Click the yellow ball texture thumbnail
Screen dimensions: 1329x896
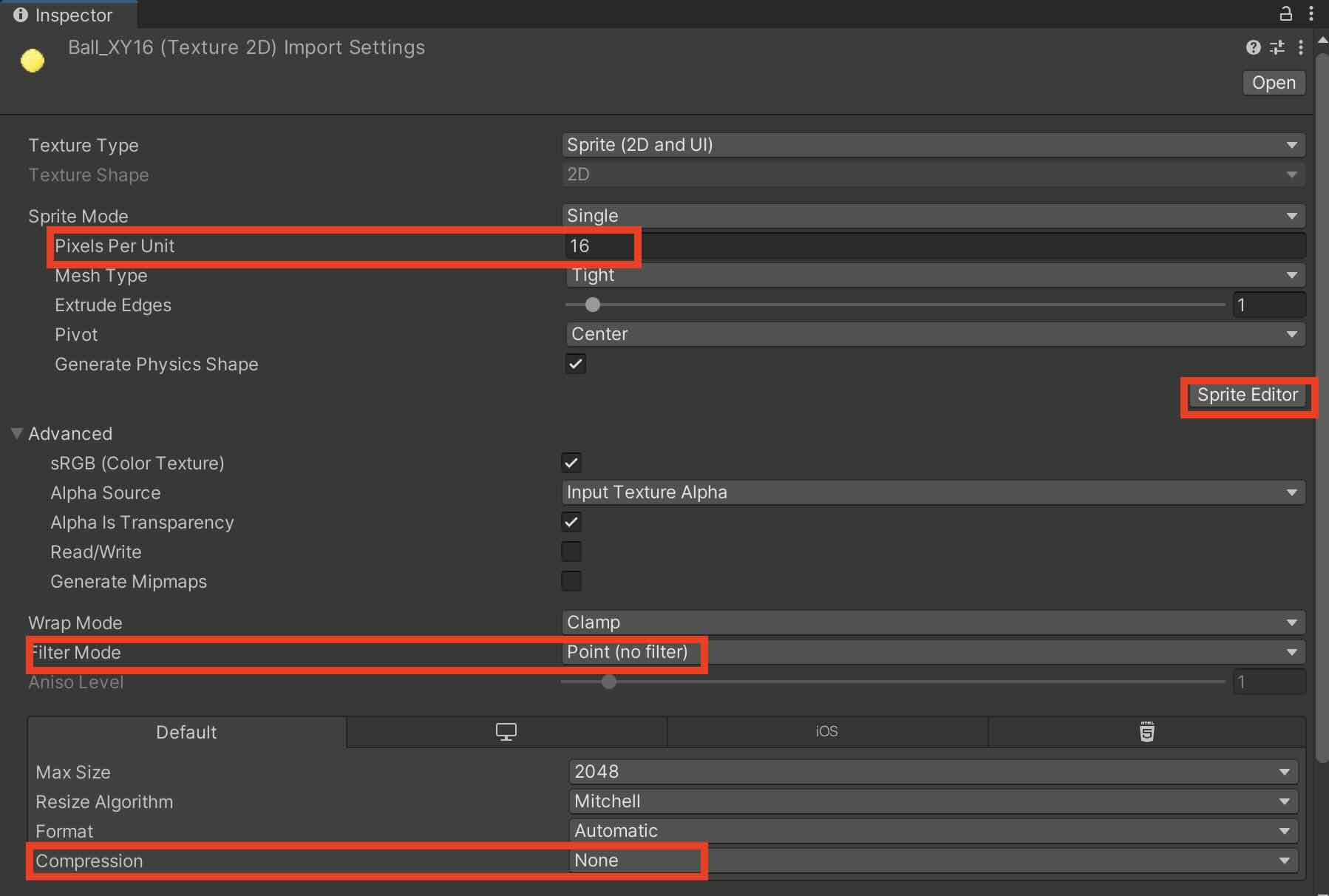[33, 61]
